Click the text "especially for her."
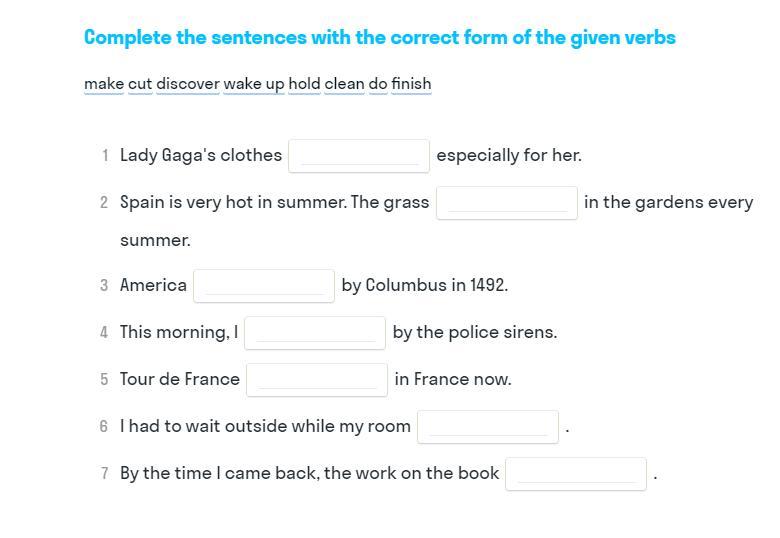The height and width of the screenshot is (538, 780). (x=509, y=155)
